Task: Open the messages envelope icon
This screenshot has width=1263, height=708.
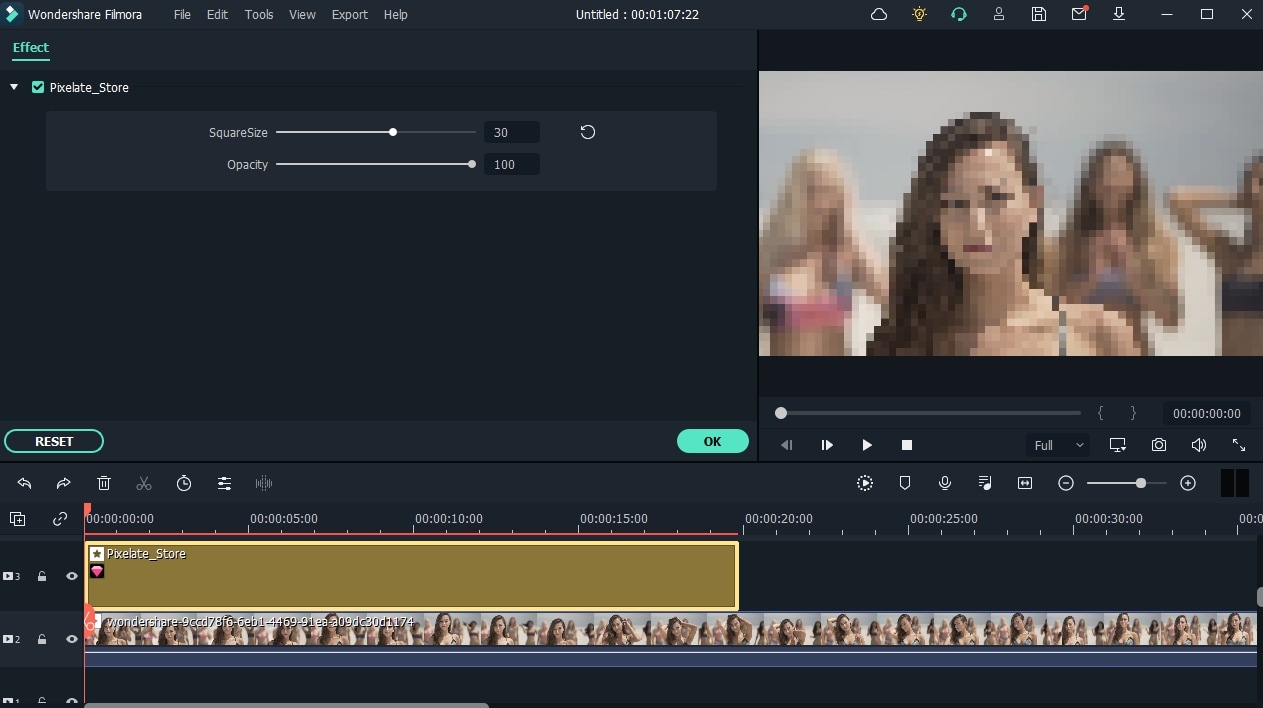Action: (x=1079, y=14)
